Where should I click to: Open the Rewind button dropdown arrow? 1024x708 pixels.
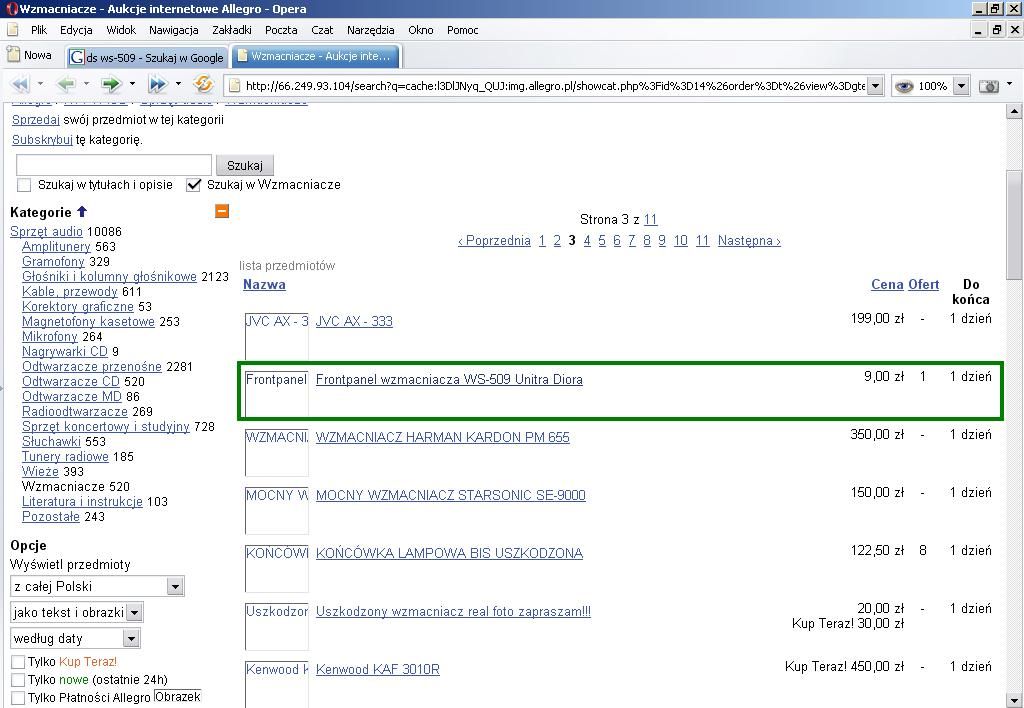tap(40, 84)
